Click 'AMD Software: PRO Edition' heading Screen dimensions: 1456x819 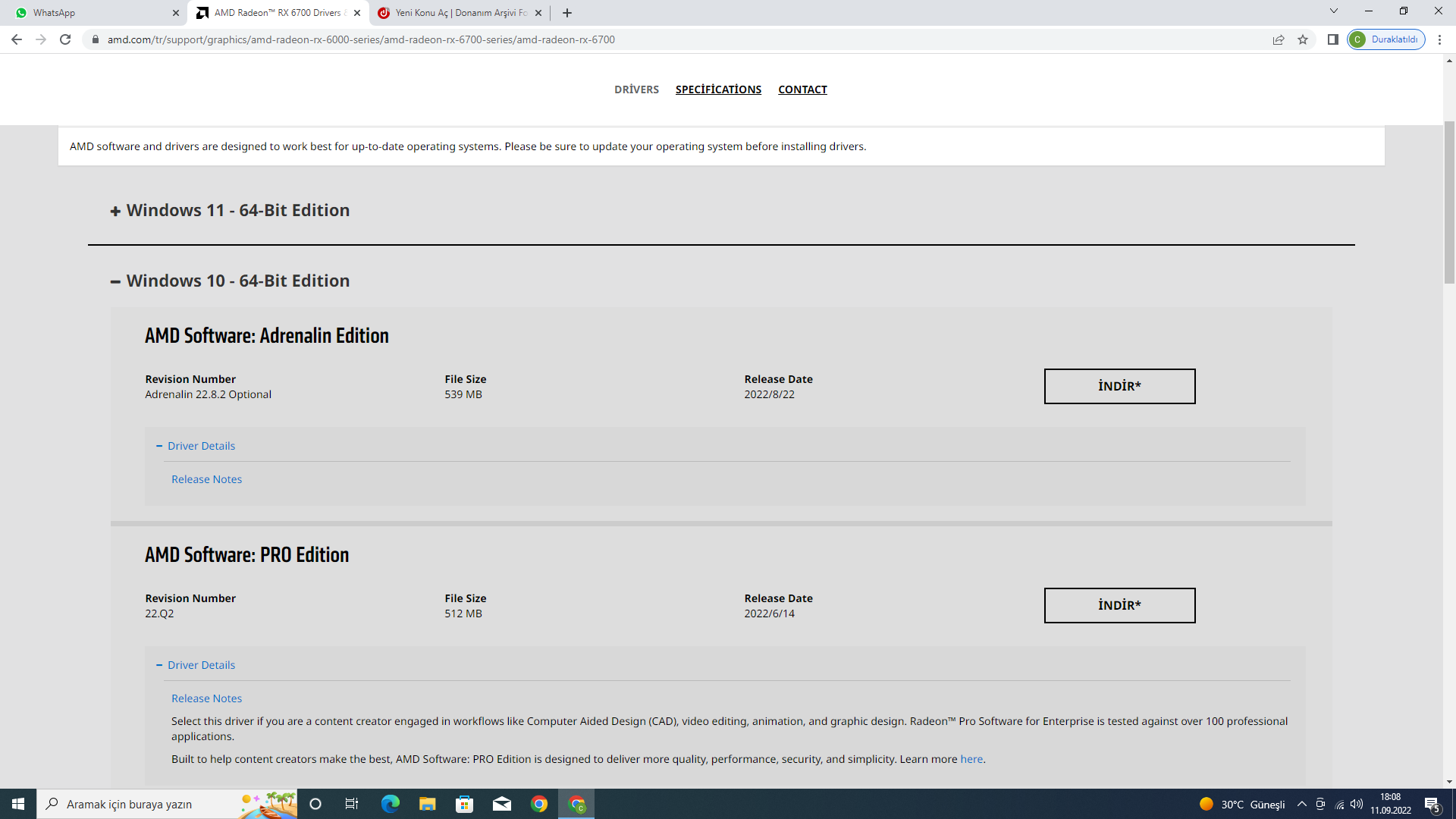click(x=247, y=555)
